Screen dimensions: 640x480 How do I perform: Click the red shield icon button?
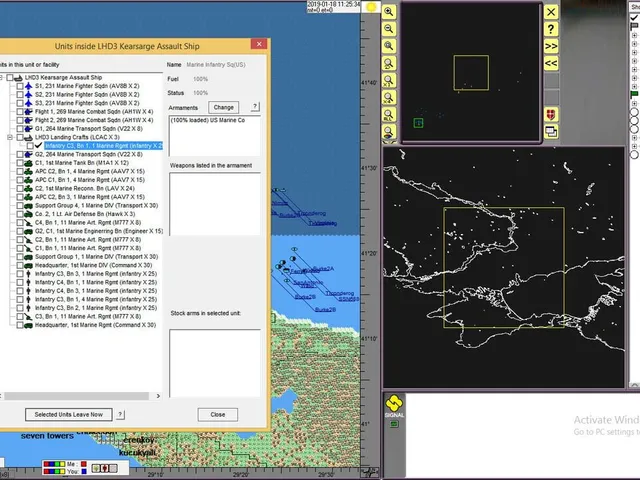551,115
